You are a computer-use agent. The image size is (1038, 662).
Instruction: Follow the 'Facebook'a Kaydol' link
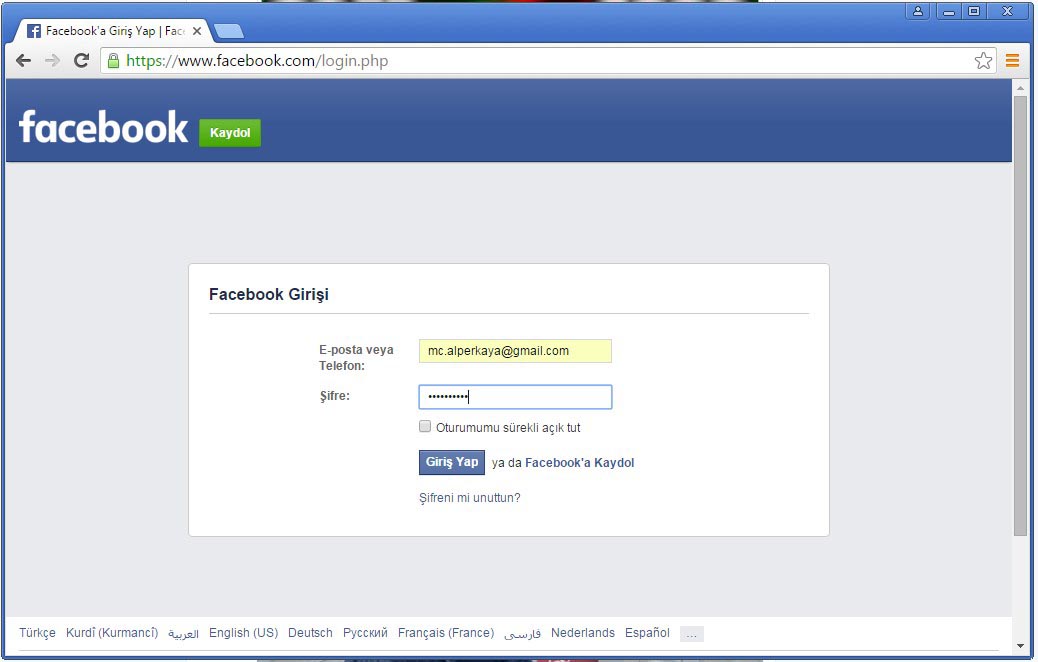pos(579,463)
